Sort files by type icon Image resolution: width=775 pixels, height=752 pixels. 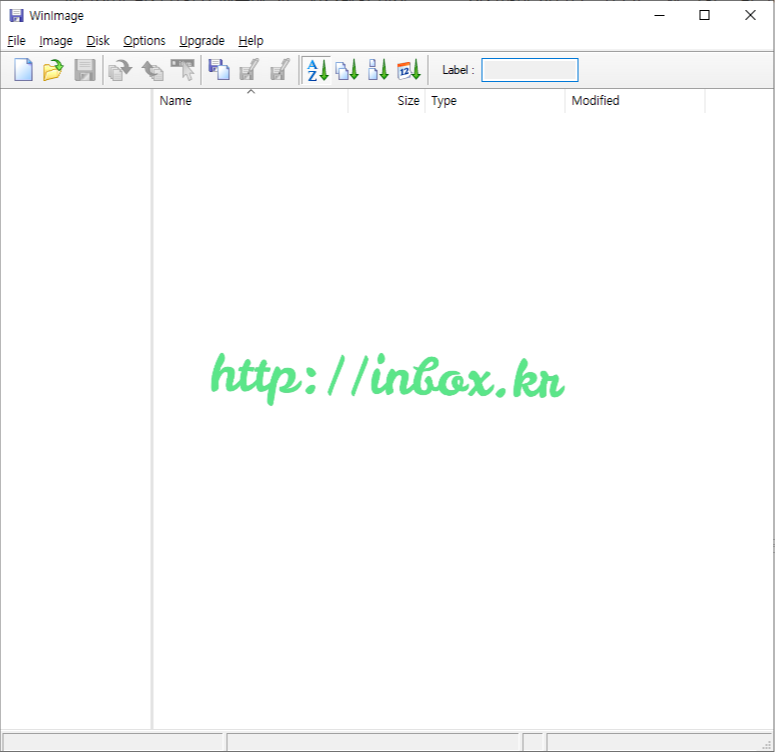coord(347,70)
